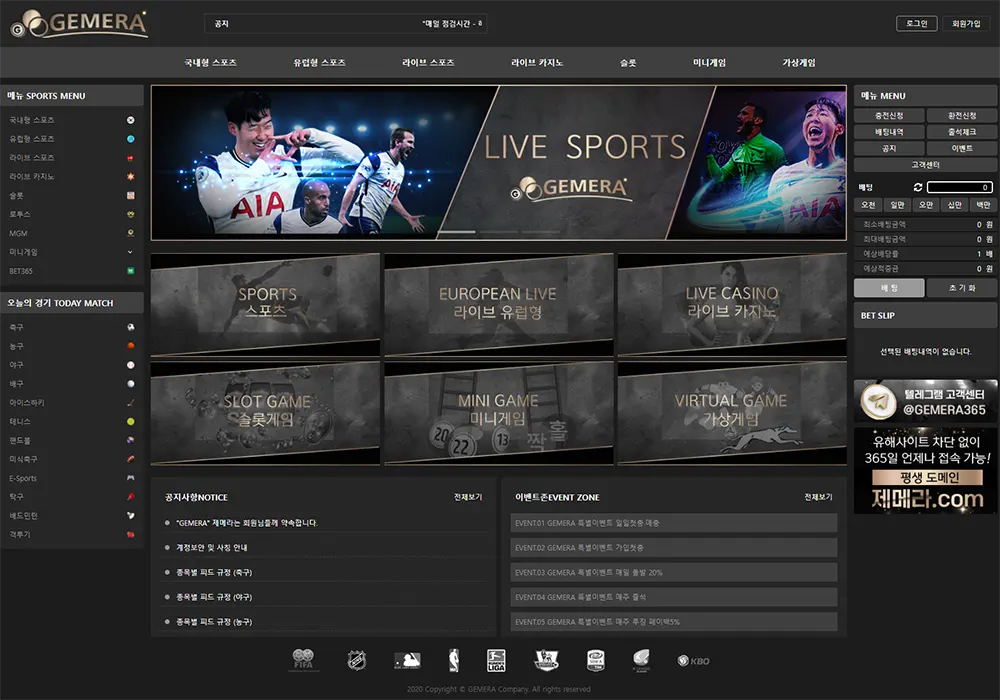Screen dimensions: 1000x700
Task: Click the 환전신청 menu button
Action: click(962, 115)
